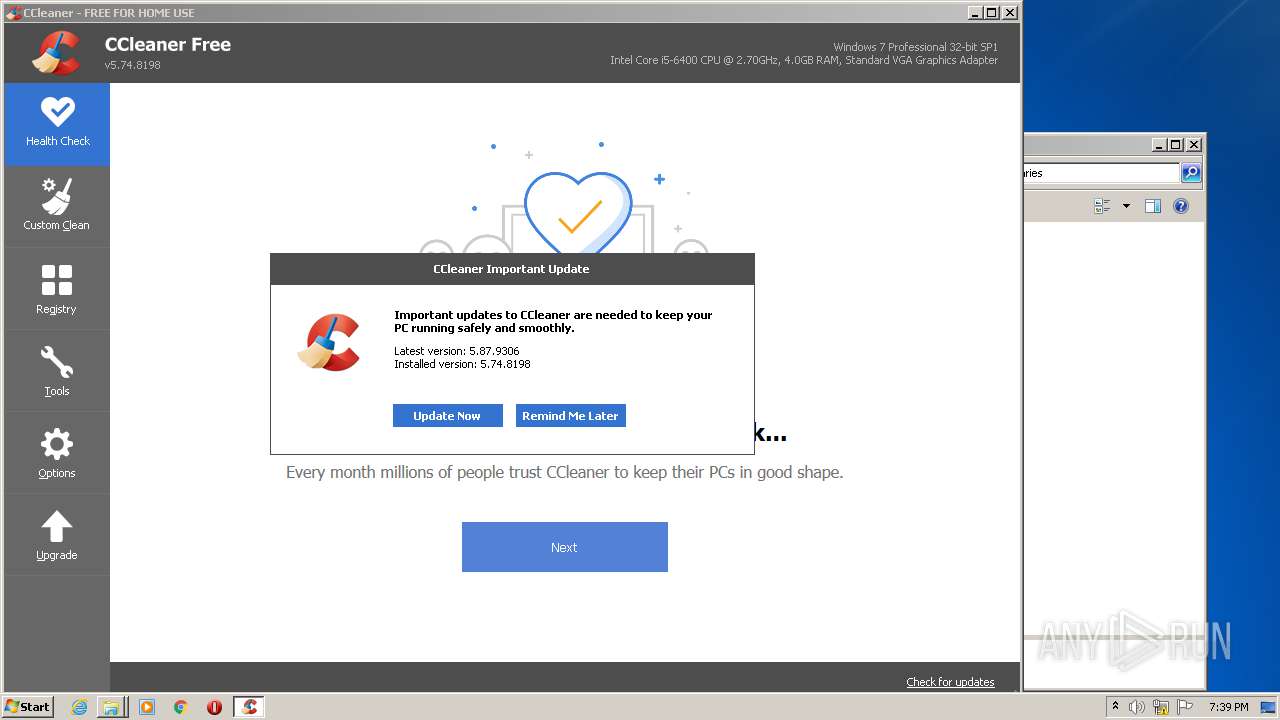Open the Upgrade section
Image resolution: width=1280 pixels, height=720 pixels.
pyautogui.click(x=57, y=535)
